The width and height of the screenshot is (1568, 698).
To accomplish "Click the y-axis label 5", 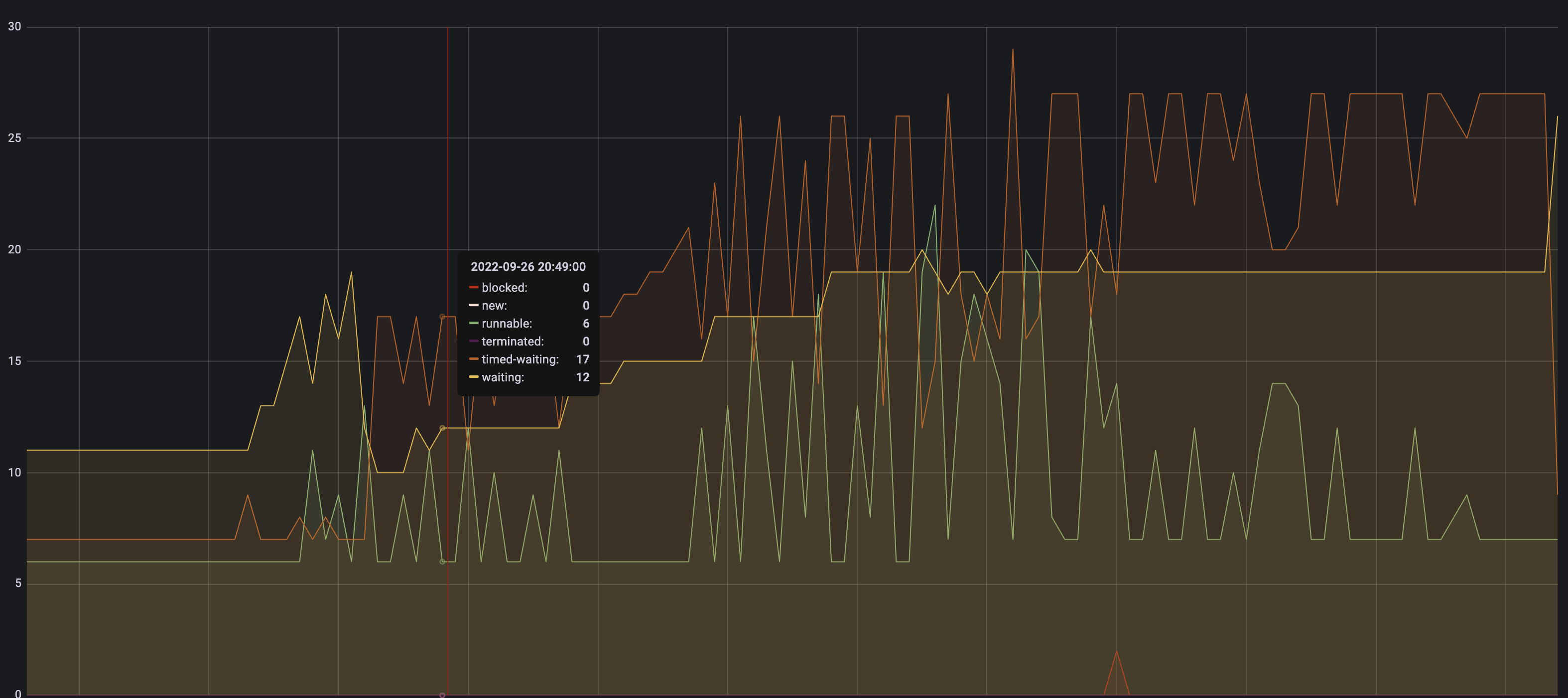I will (18, 583).
